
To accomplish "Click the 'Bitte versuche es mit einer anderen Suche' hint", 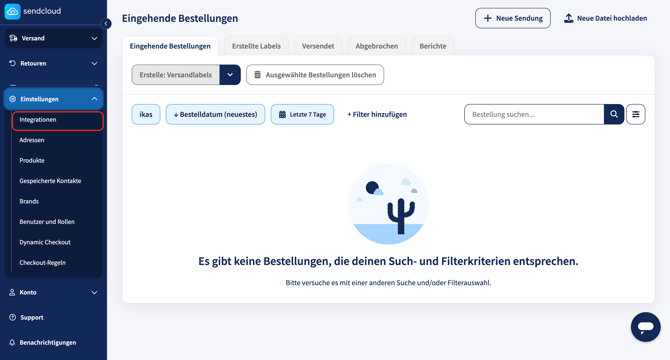I will point(388,283).
